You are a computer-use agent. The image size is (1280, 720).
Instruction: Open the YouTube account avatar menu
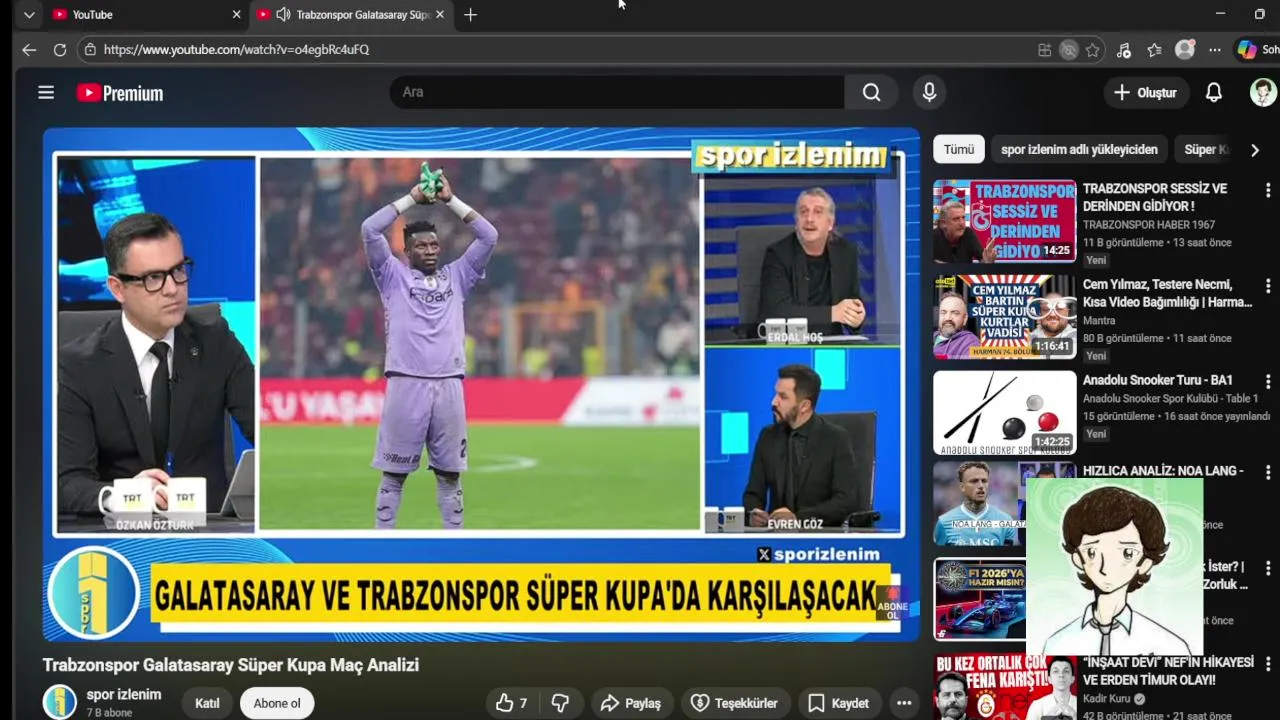click(x=1263, y=92)
